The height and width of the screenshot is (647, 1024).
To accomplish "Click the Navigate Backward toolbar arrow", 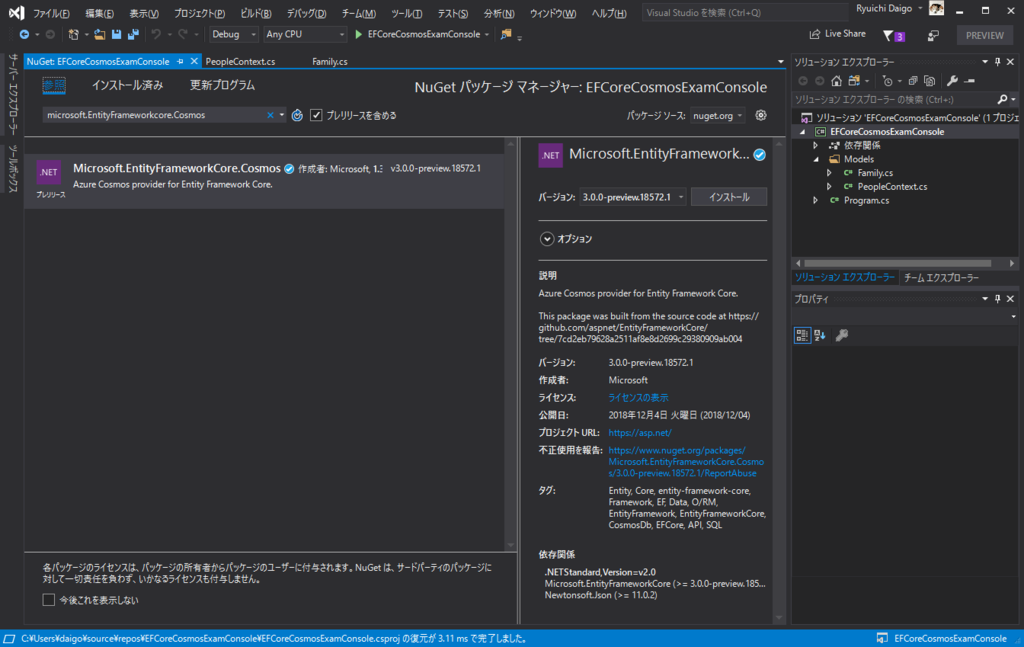I will (24, 35).
